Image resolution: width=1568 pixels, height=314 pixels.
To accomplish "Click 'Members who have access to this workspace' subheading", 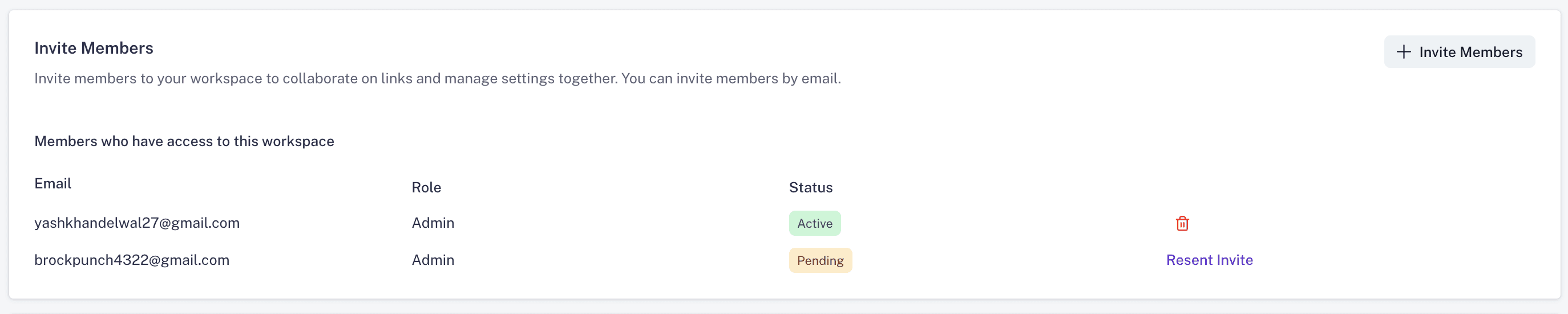I will (184, 141).
